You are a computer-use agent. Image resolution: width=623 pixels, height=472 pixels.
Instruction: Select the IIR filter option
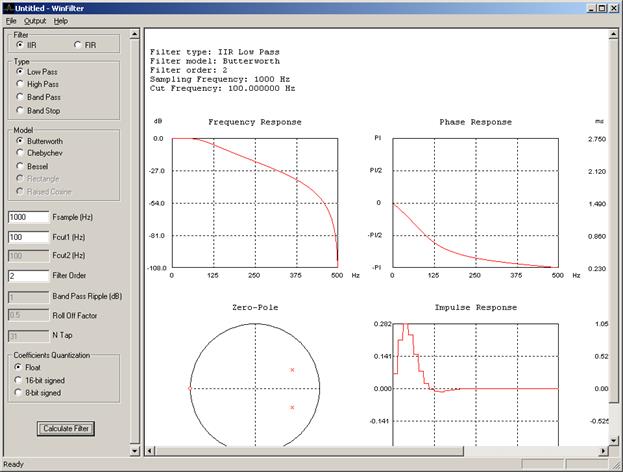[19, 45]
